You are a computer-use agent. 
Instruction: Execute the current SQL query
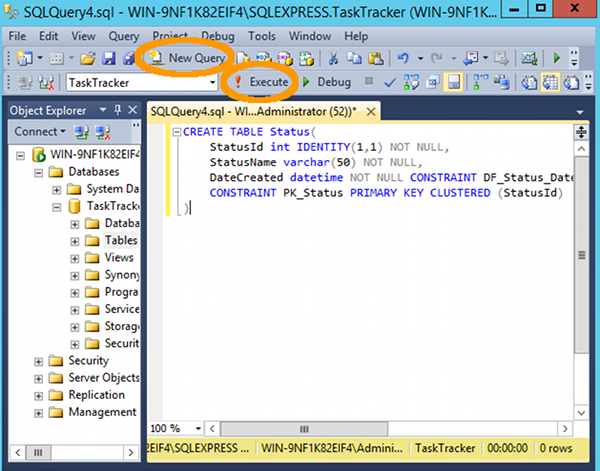[261, 82]
